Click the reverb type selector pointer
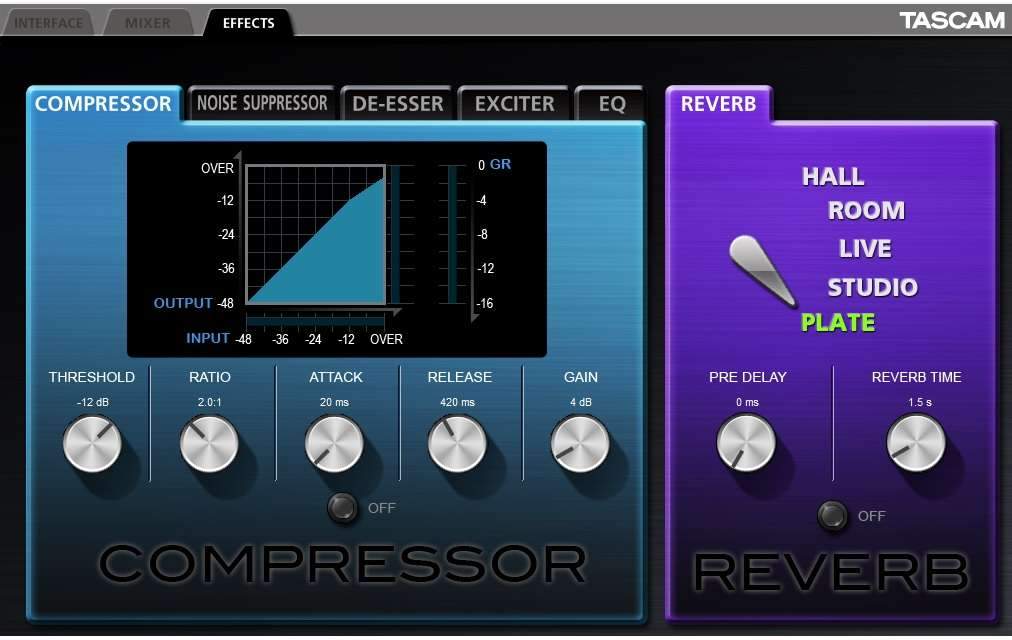 [762, 270]
